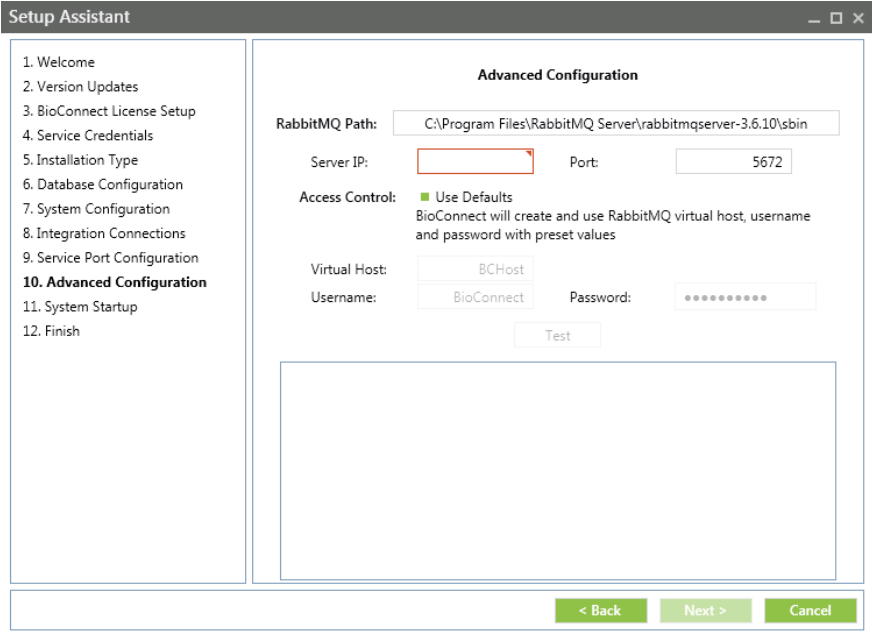Click the Test connection button
Viewport: 872px width, 633px height.
pos(557,336)
